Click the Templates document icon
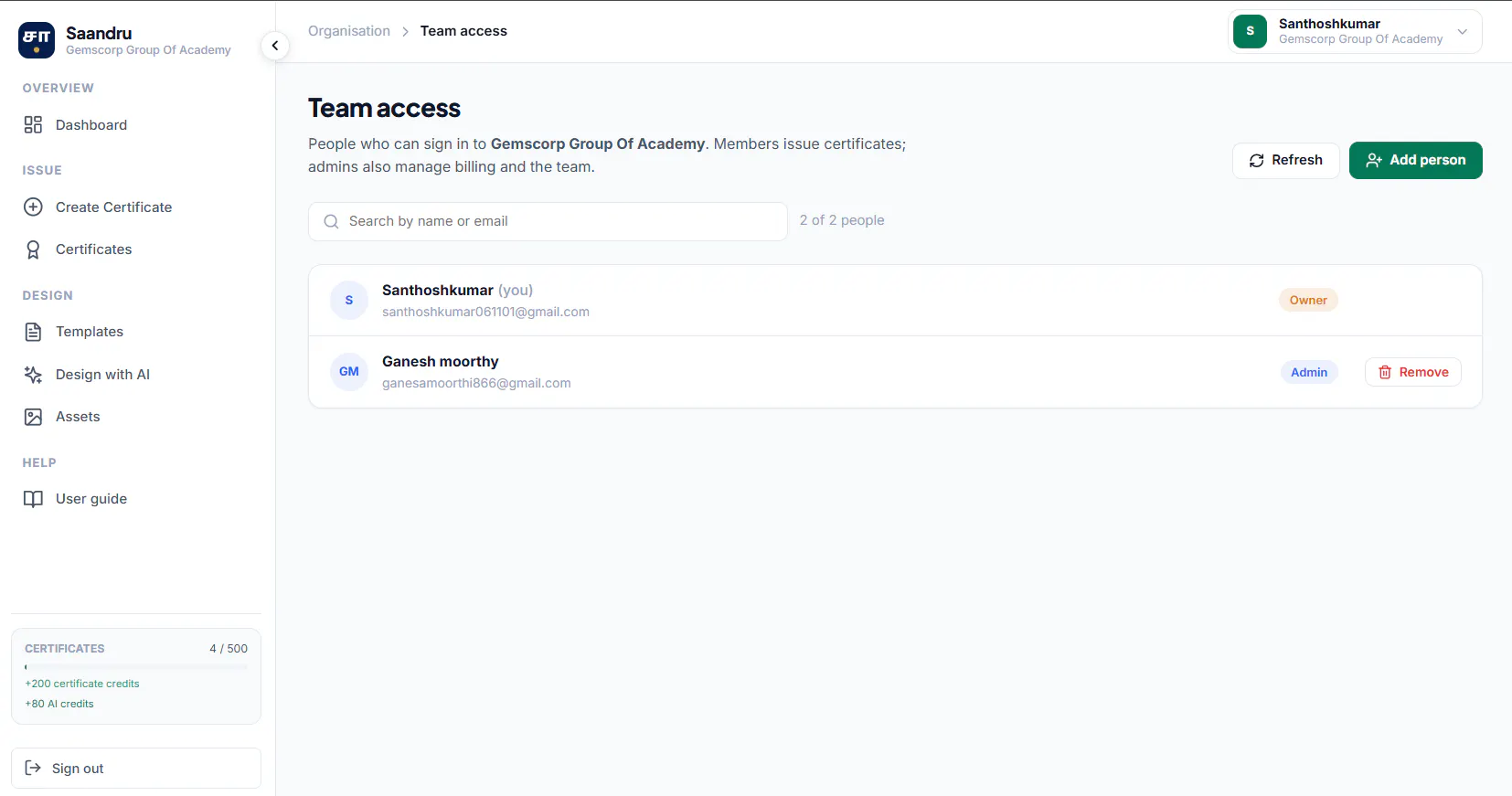The image size is (1512, 796). [33, 332]
